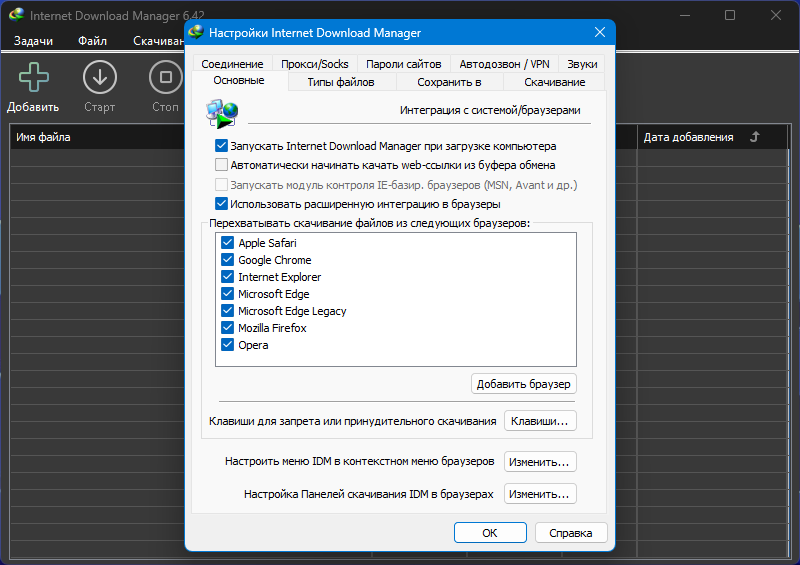800x565 pixels.
Task: Uncheck Google Chrome in browser list
Action: pos(228,260)
